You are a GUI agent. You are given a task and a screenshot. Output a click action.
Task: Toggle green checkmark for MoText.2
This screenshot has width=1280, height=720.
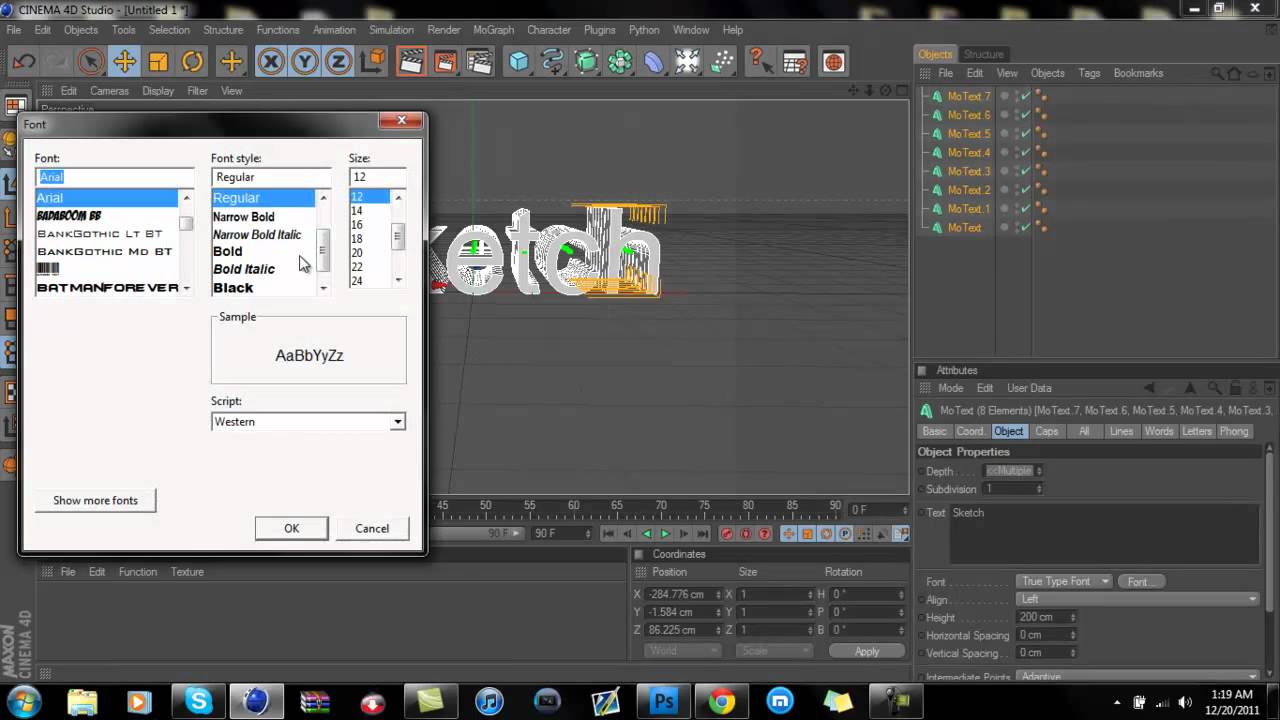(x=1025, y=190)
